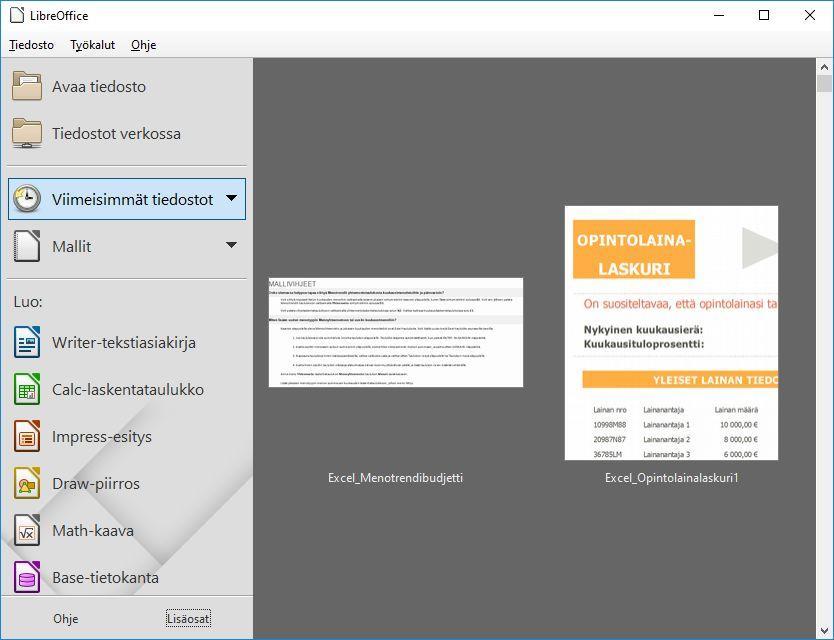
Task: Minimize the LibreOffice window
Action: pyautogui.click(x=719, y=15)
